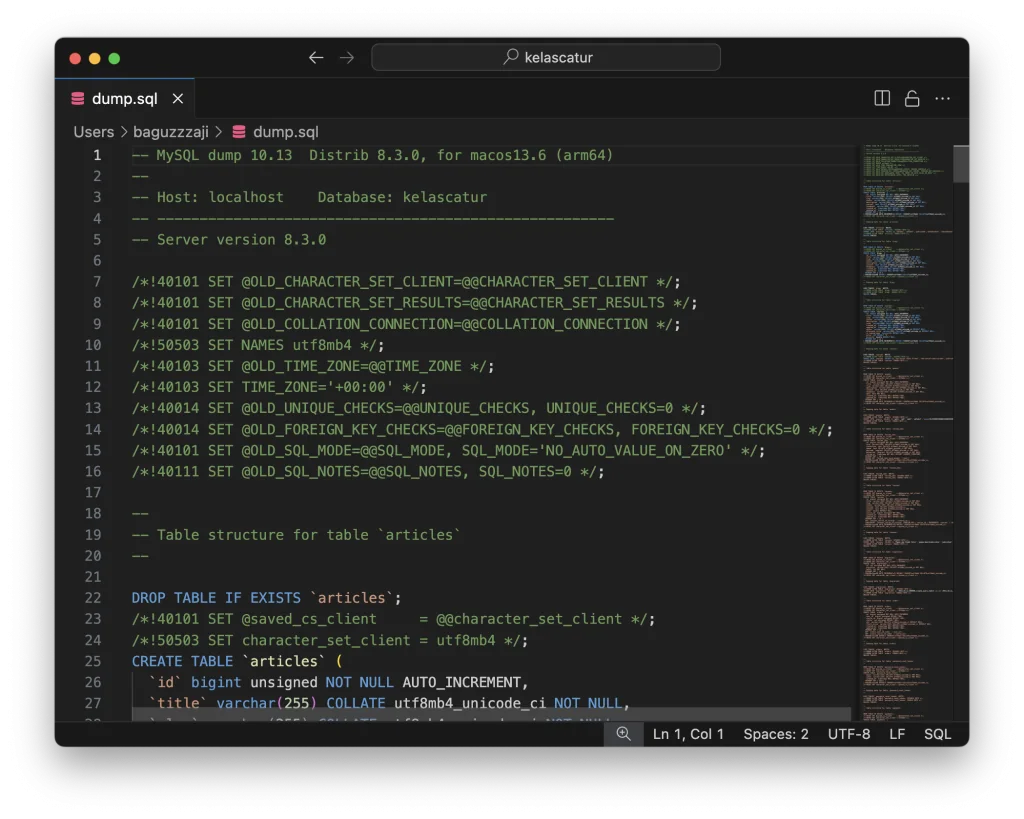The width and height of the screenshot is (1024, 819).
Task: Click the DROP TABLE IF EXISTS line
Action: pos(266,598)
